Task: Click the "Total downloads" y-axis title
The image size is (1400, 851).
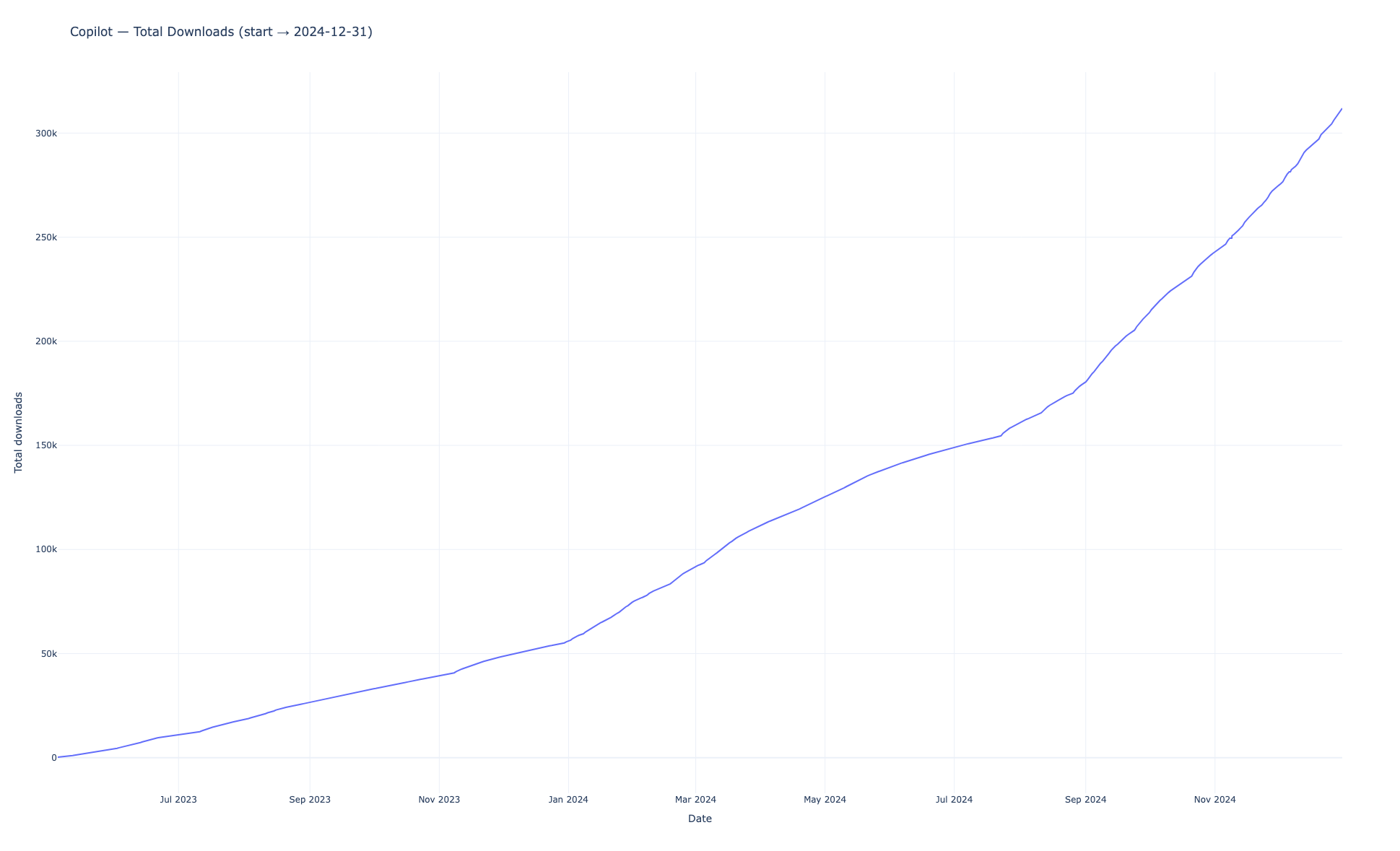Action: [19, 432]
